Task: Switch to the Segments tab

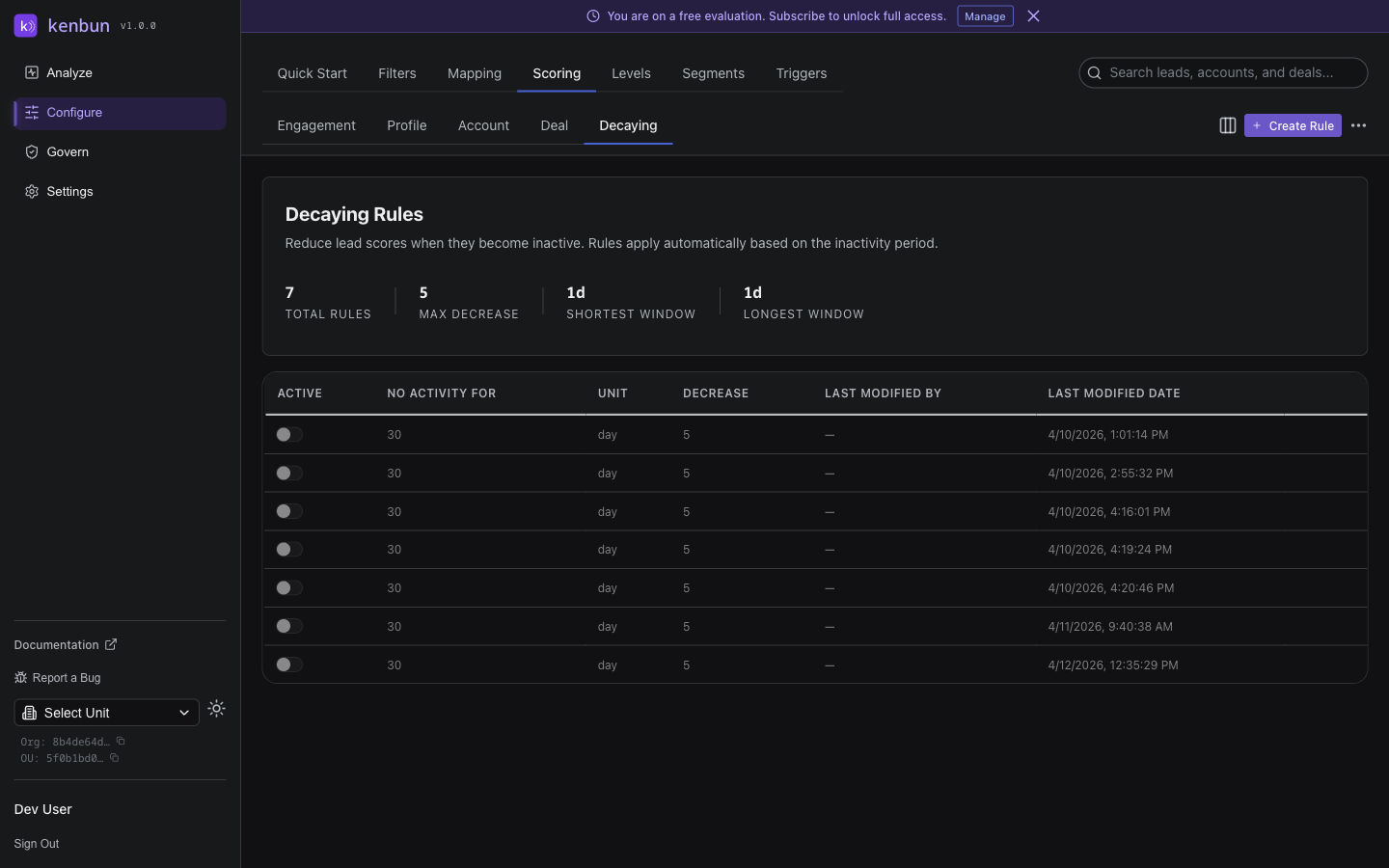Action: (x=713, y=73)
